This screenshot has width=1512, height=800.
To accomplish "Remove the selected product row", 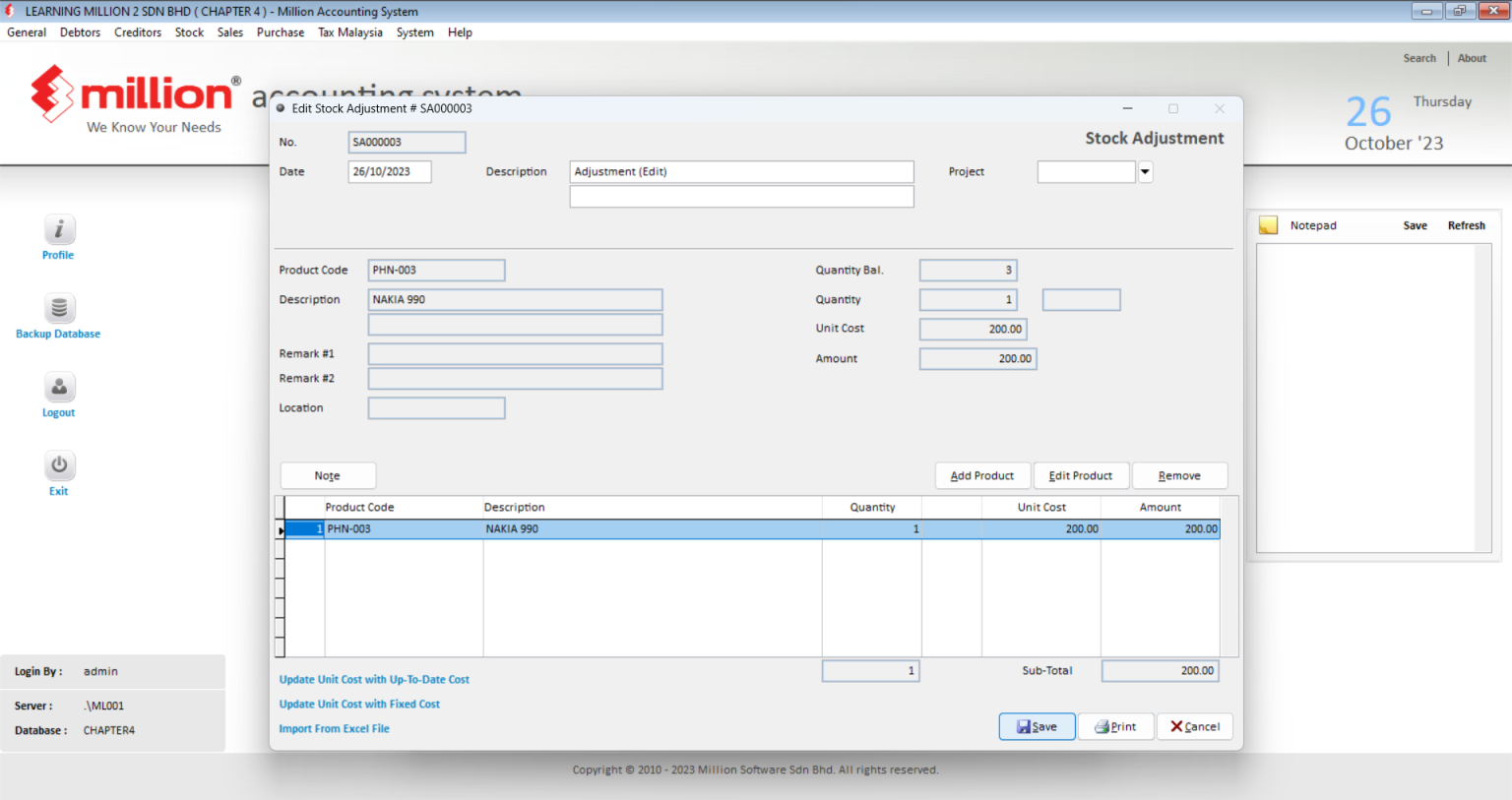I will point(1179,475).
